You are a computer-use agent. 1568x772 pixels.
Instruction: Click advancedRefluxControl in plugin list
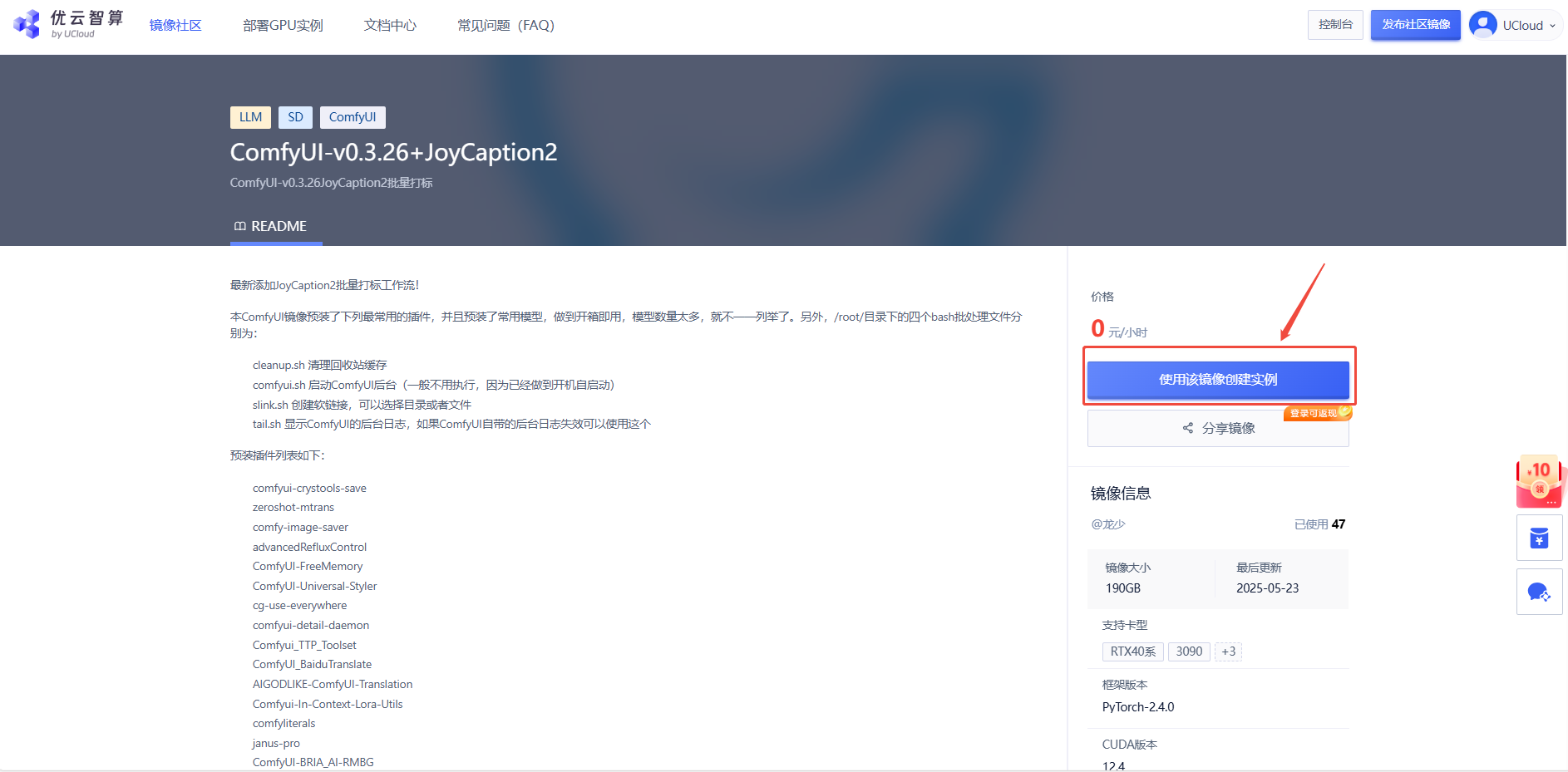[x=309, y=547]
